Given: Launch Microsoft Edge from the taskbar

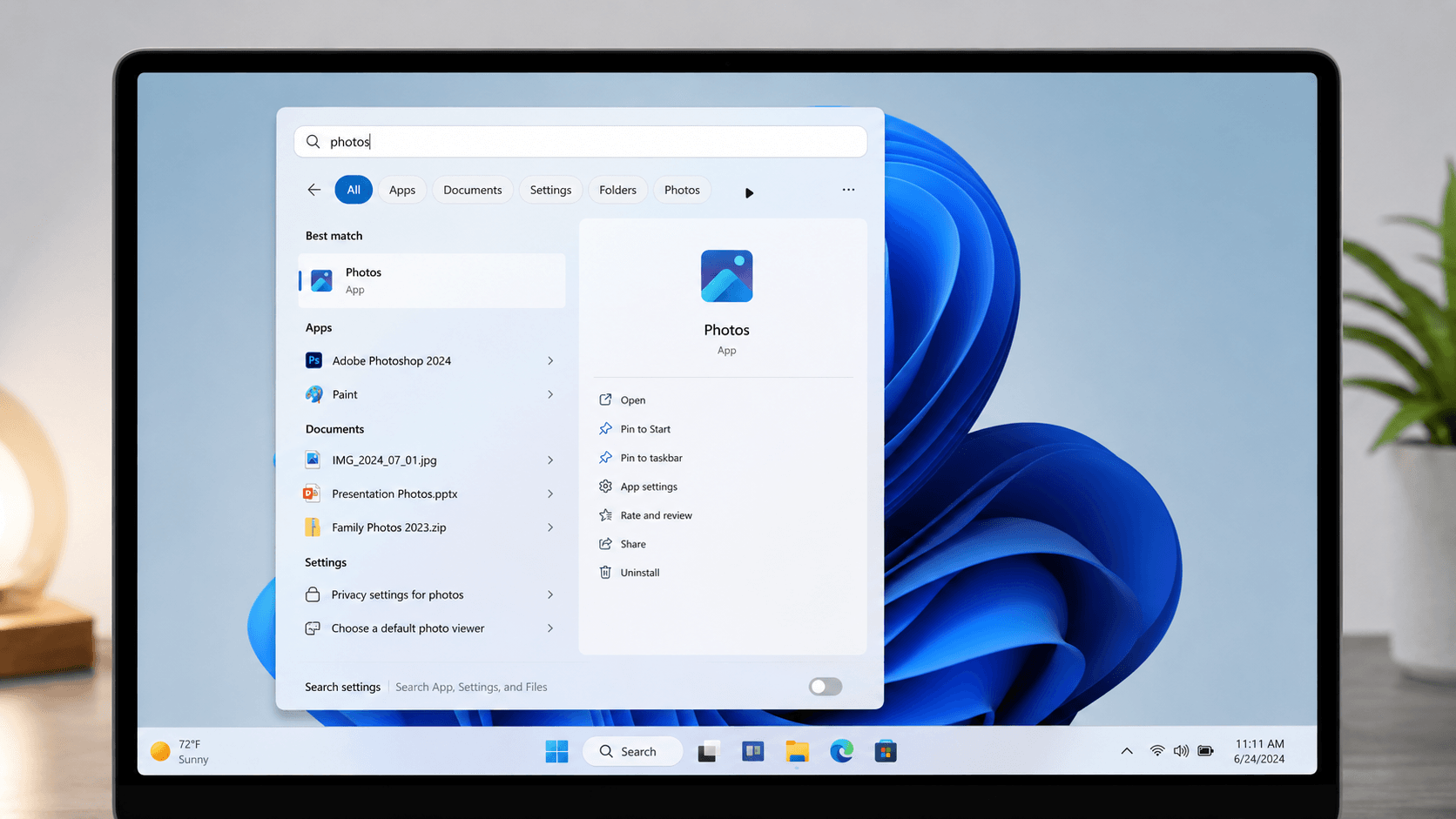Looking at the screenshot, I should (x=841, y=751).
